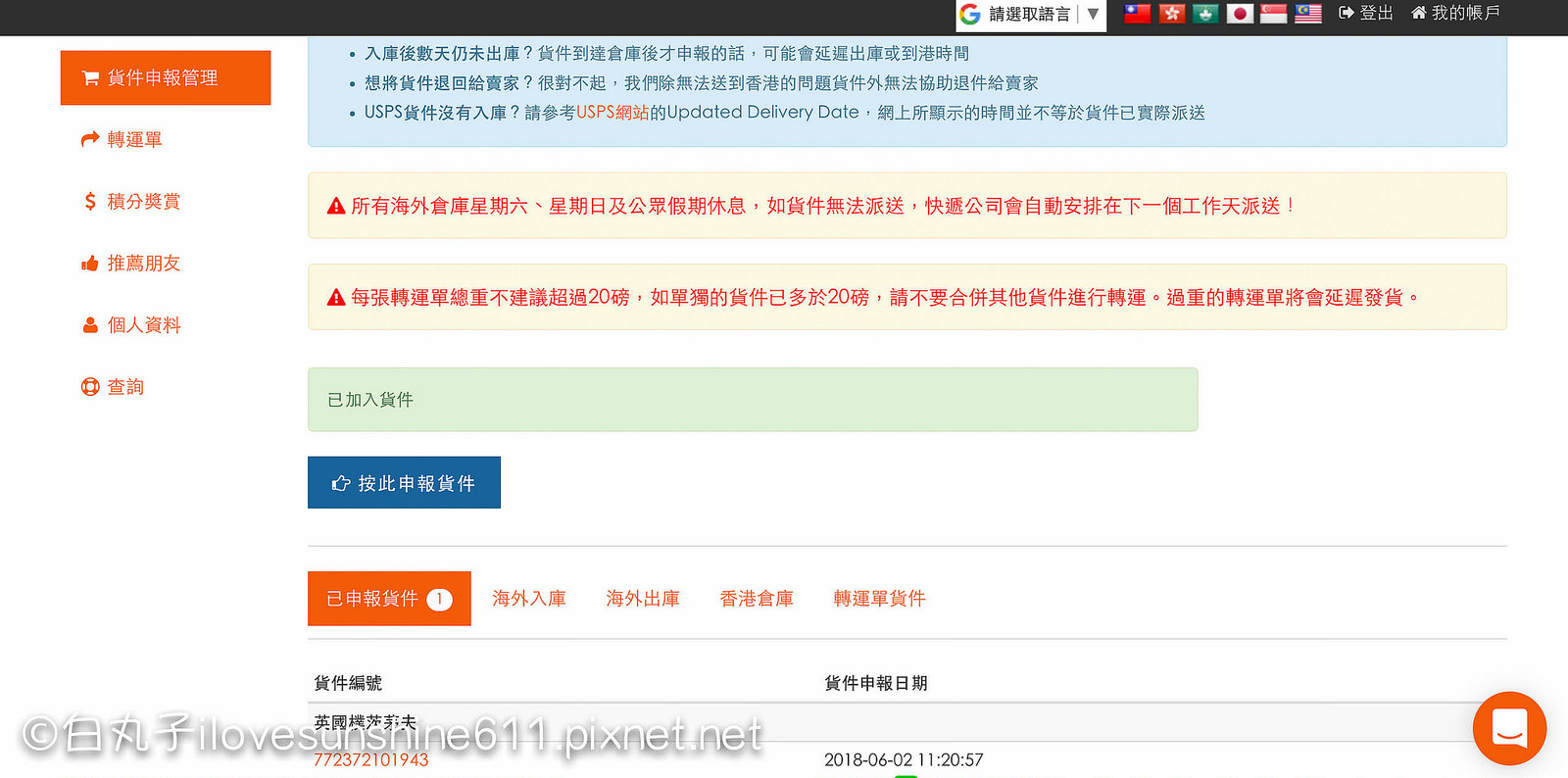Go to 我的帳戶 account page
1568x778 pixels.
point(1455,13)
